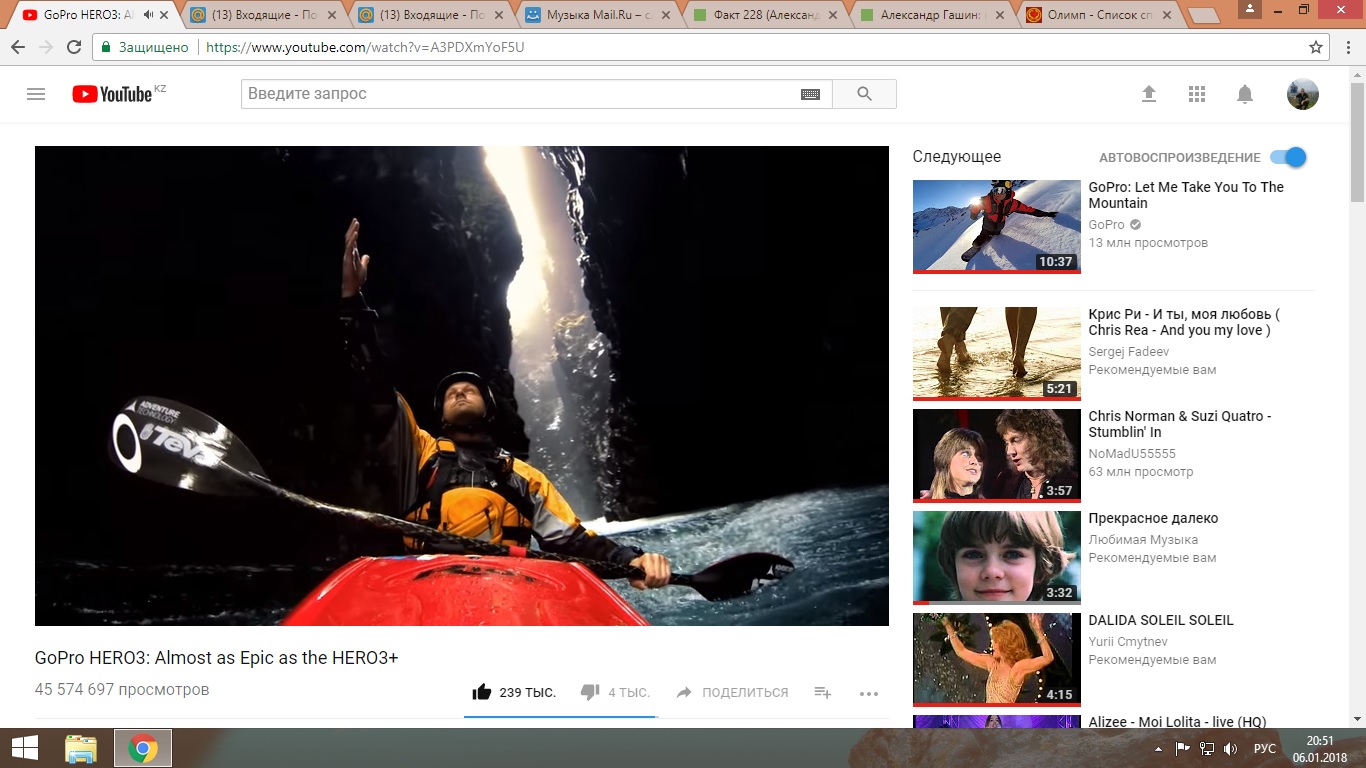Image resolution: width=1366 pixels, height=768 pixels.
Task: Open the Windows Start button
Action: coord(24,748)
